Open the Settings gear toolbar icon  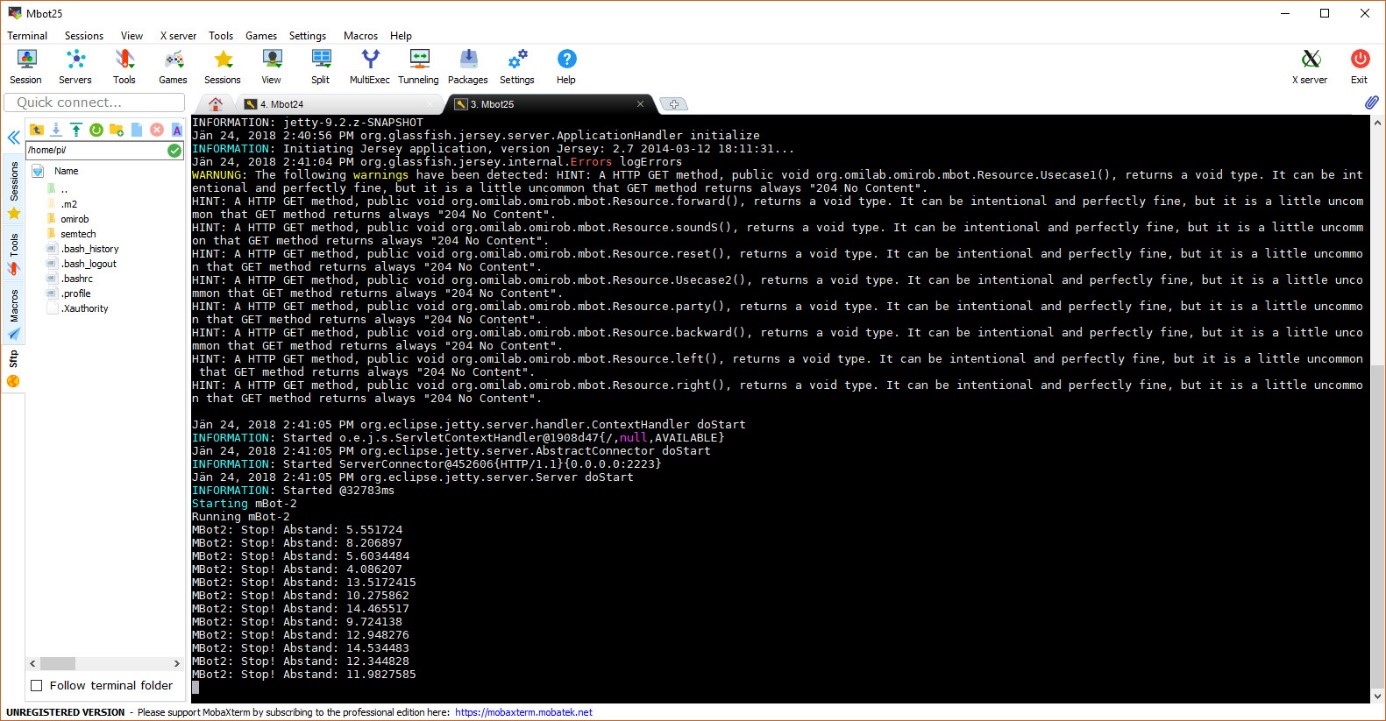(x=517, y=67)
